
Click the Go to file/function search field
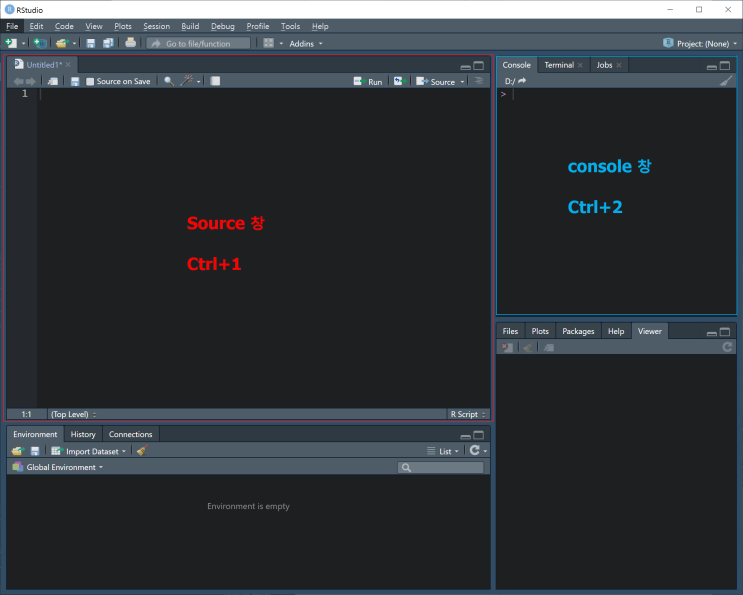click(x=198, y=44)
